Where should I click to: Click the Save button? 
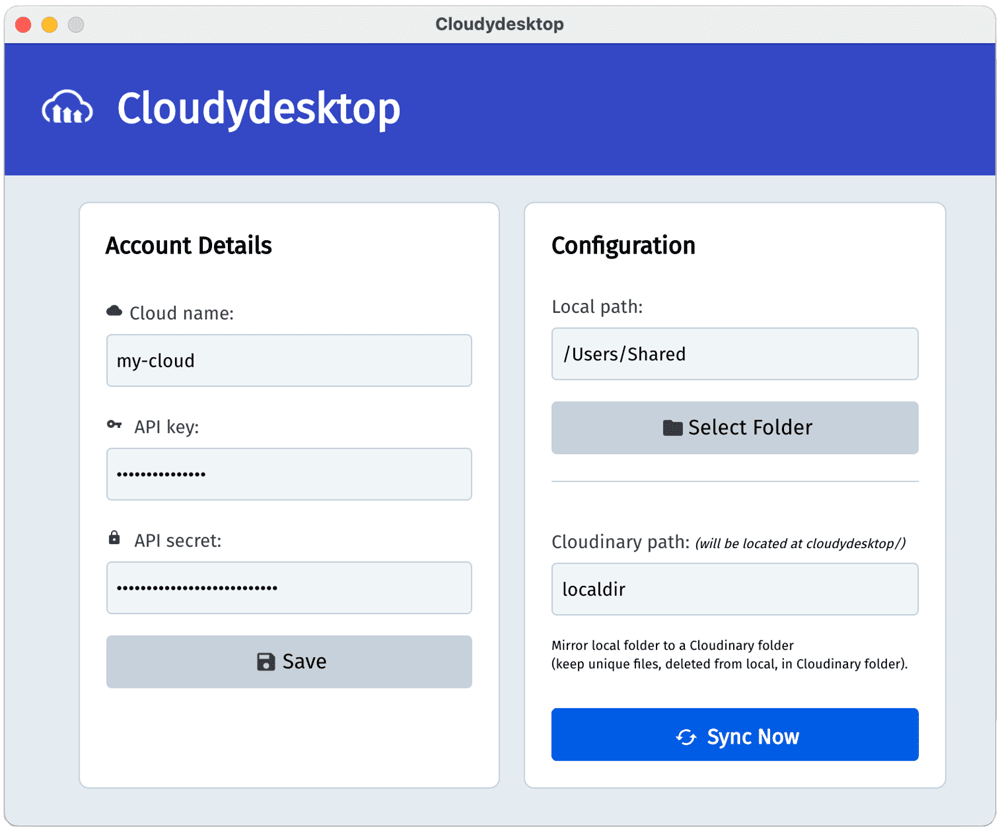pyautogui.click(x=289, y=661)
